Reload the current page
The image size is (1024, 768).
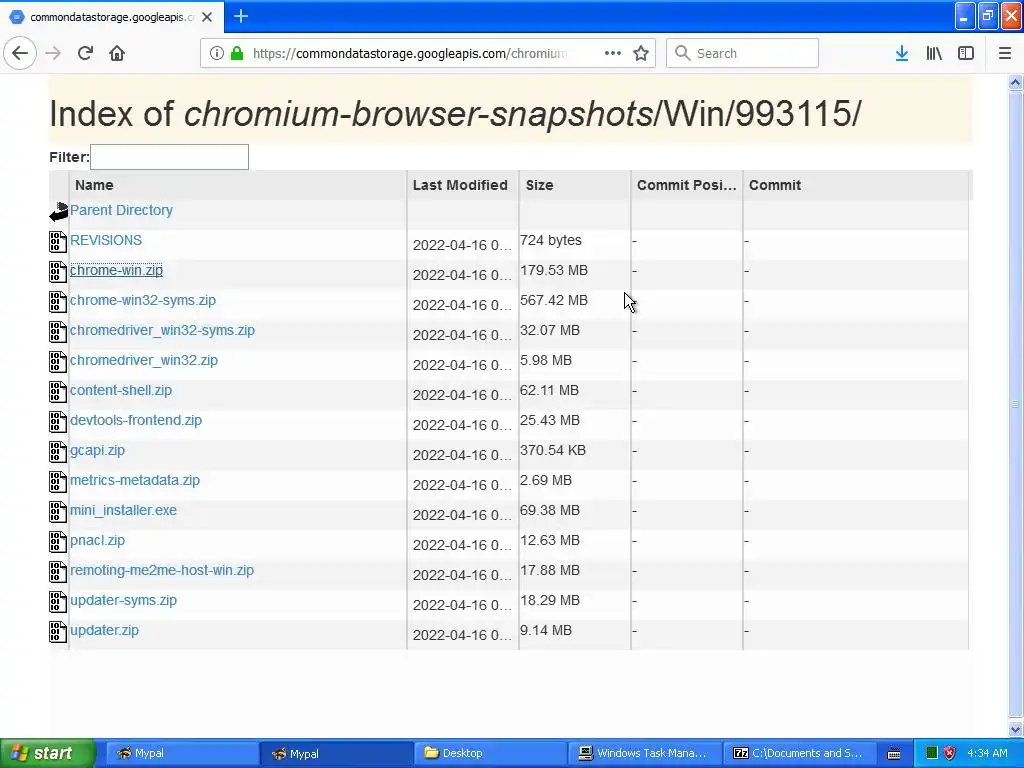click(x=86, y=53)
